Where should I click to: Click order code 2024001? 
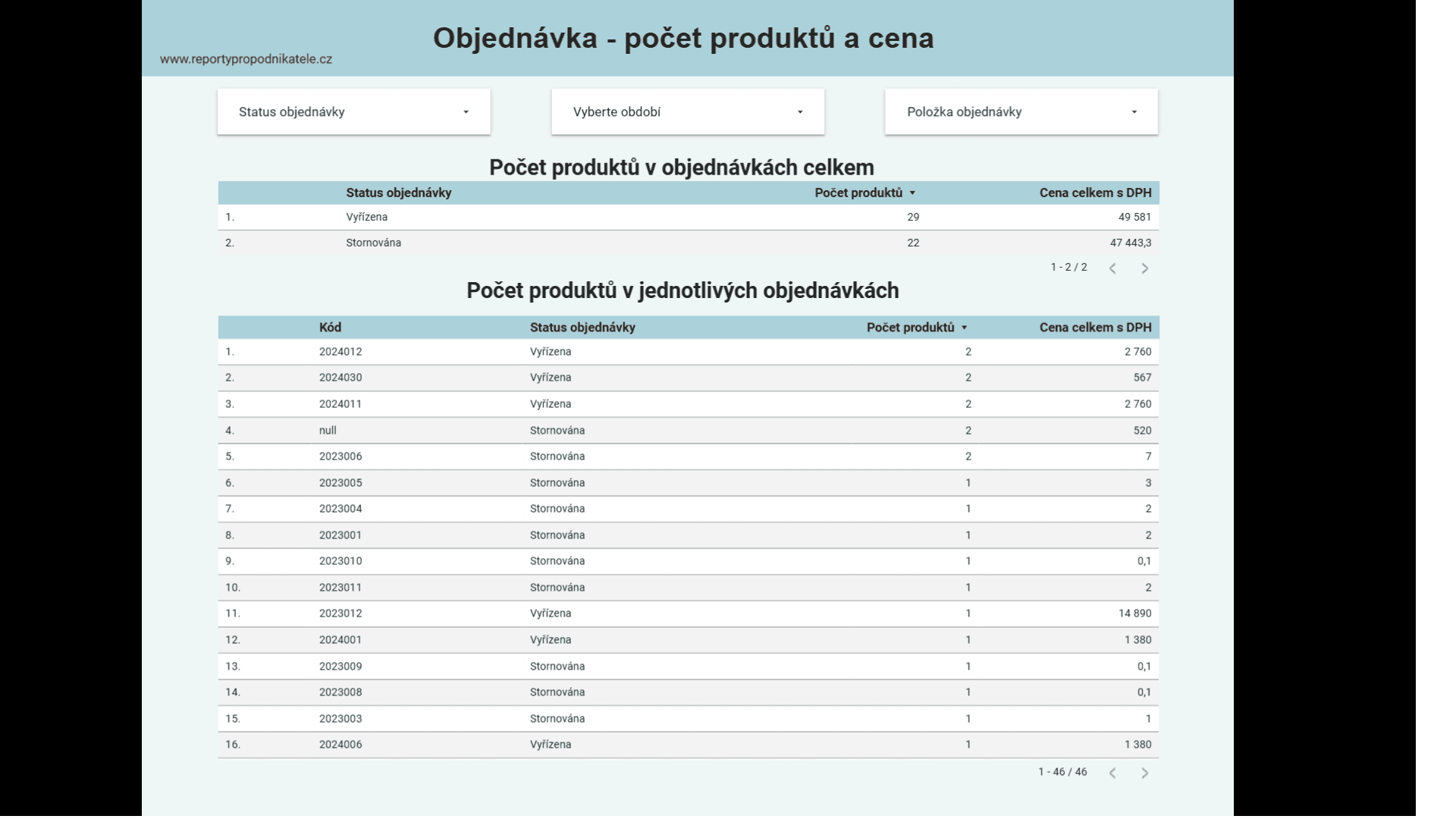click(340, 640)
